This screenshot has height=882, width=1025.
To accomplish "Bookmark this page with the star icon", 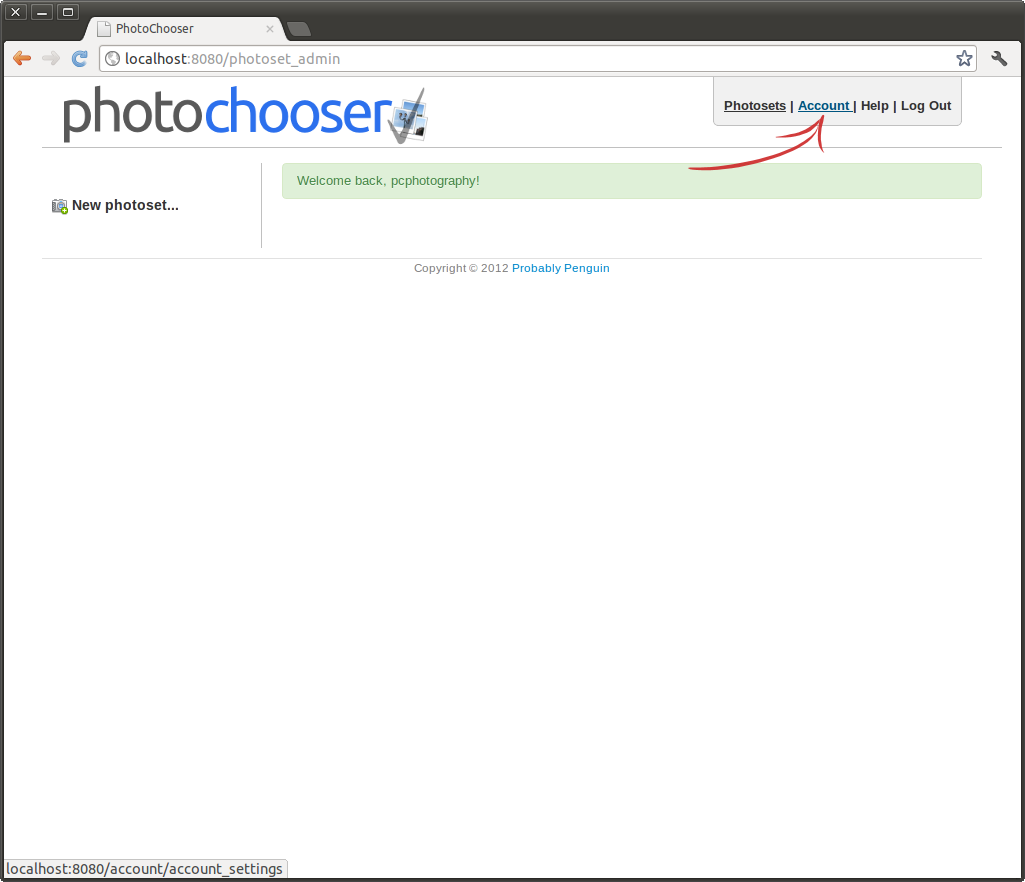I will click(964, 59).
